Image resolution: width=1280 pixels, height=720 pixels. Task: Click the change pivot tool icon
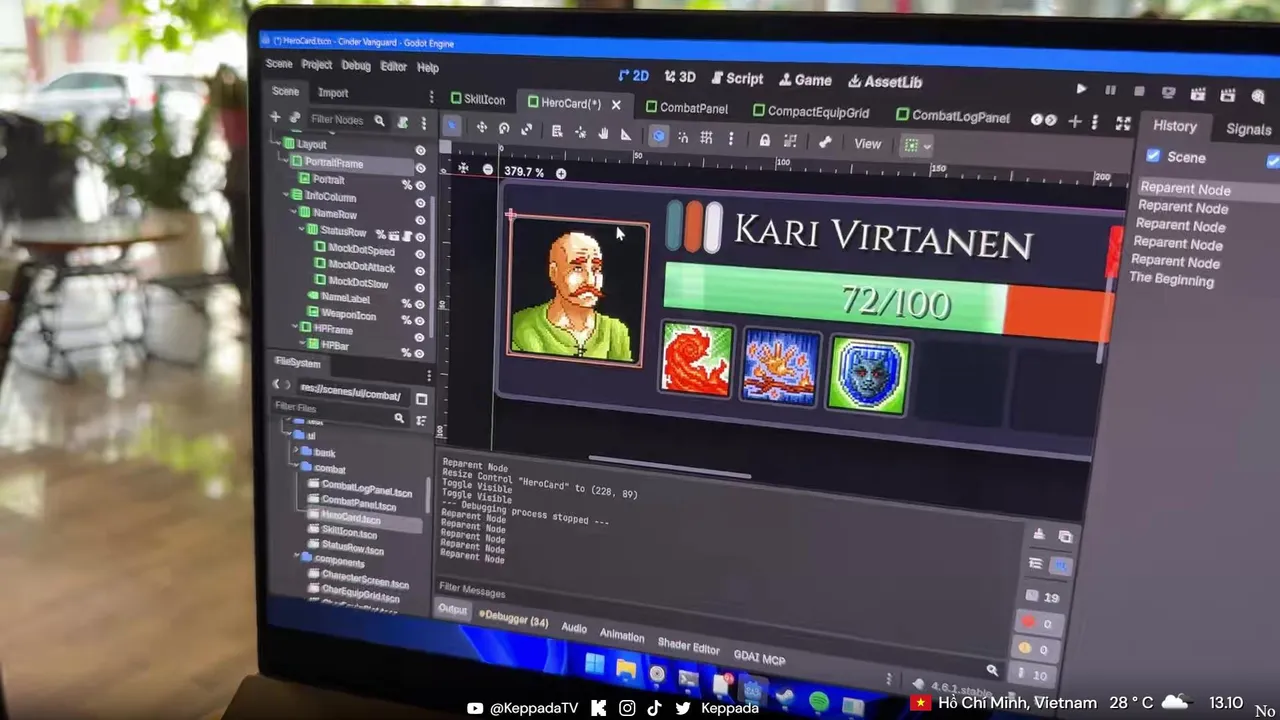[x=580, y=132]
